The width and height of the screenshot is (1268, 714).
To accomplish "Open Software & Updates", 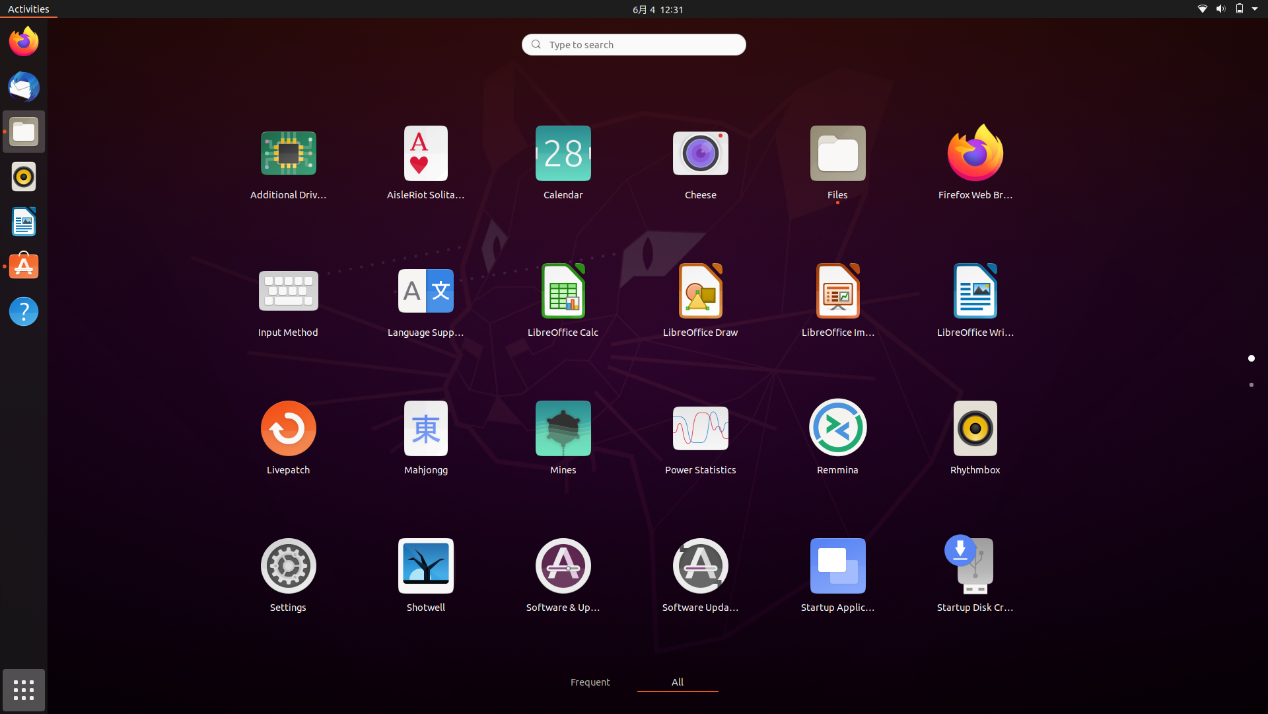I will pyautogui.click(x=563, y=566).
